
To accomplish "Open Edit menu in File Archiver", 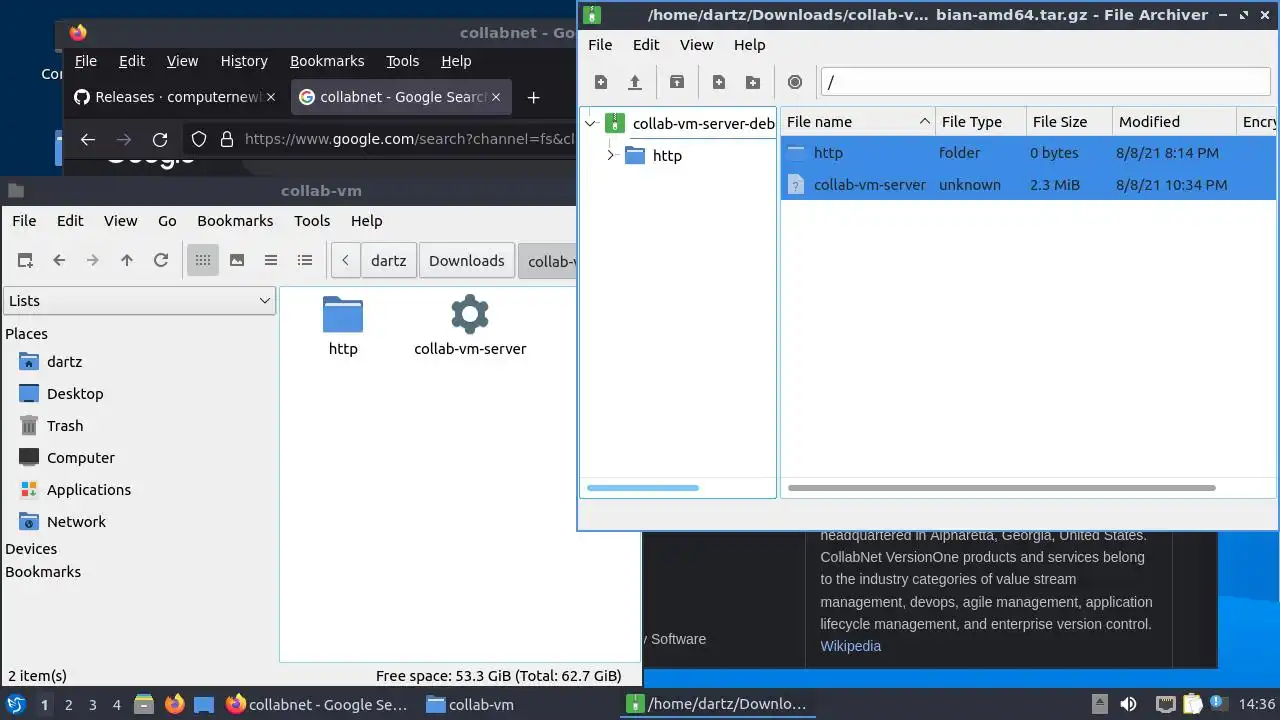I will tap(646, 44).
